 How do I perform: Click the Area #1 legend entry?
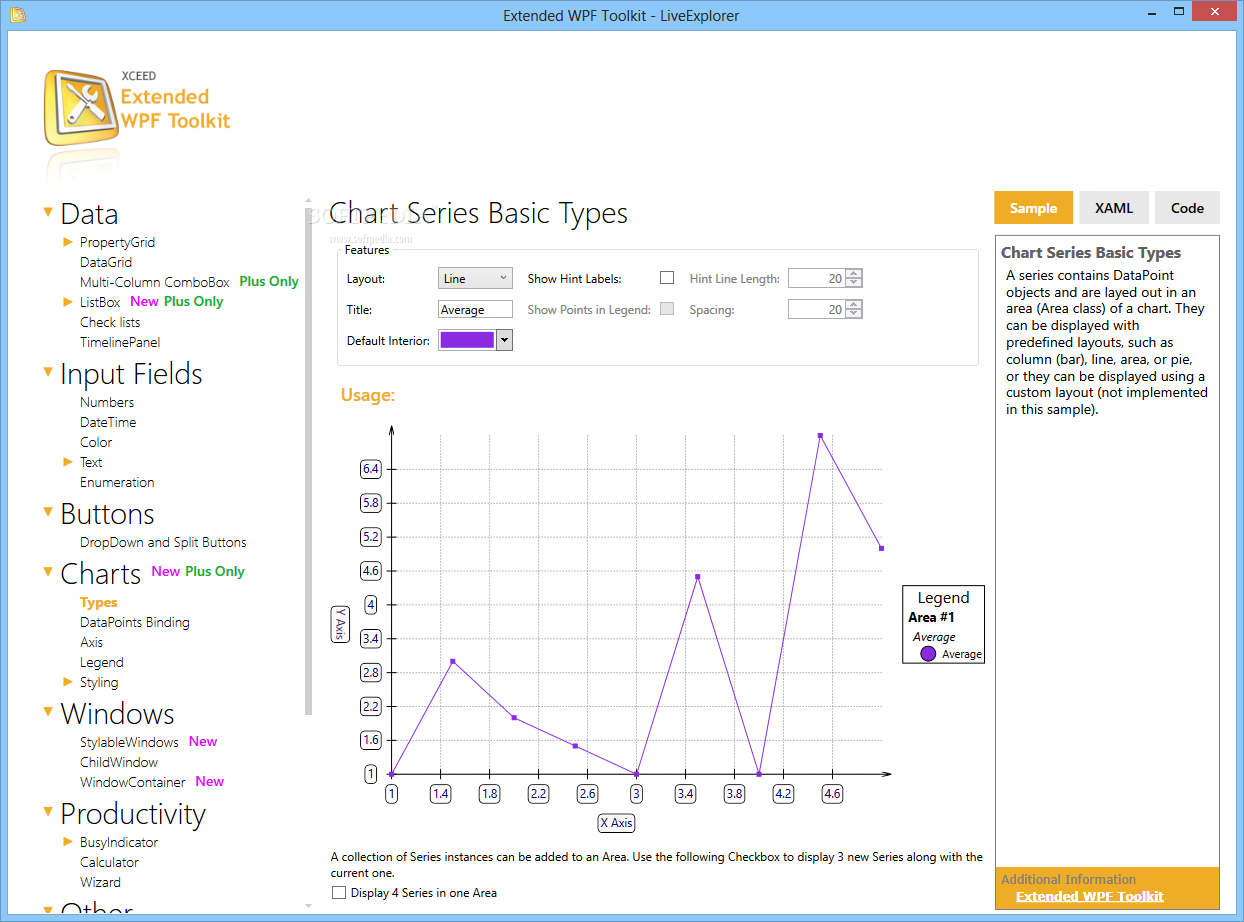[929, 618]
